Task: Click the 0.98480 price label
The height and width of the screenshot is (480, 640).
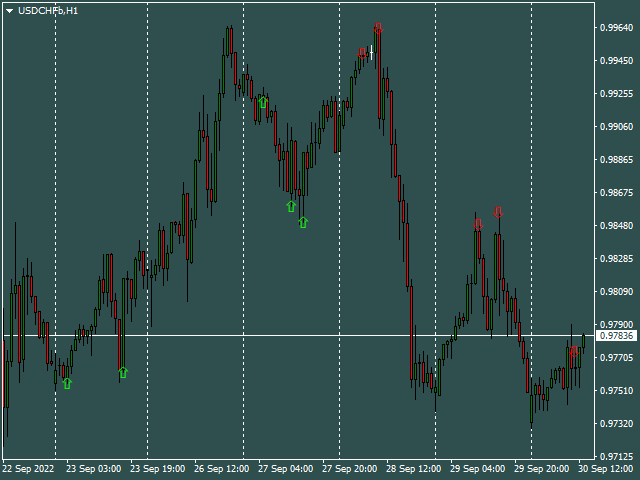Action: 616,226
